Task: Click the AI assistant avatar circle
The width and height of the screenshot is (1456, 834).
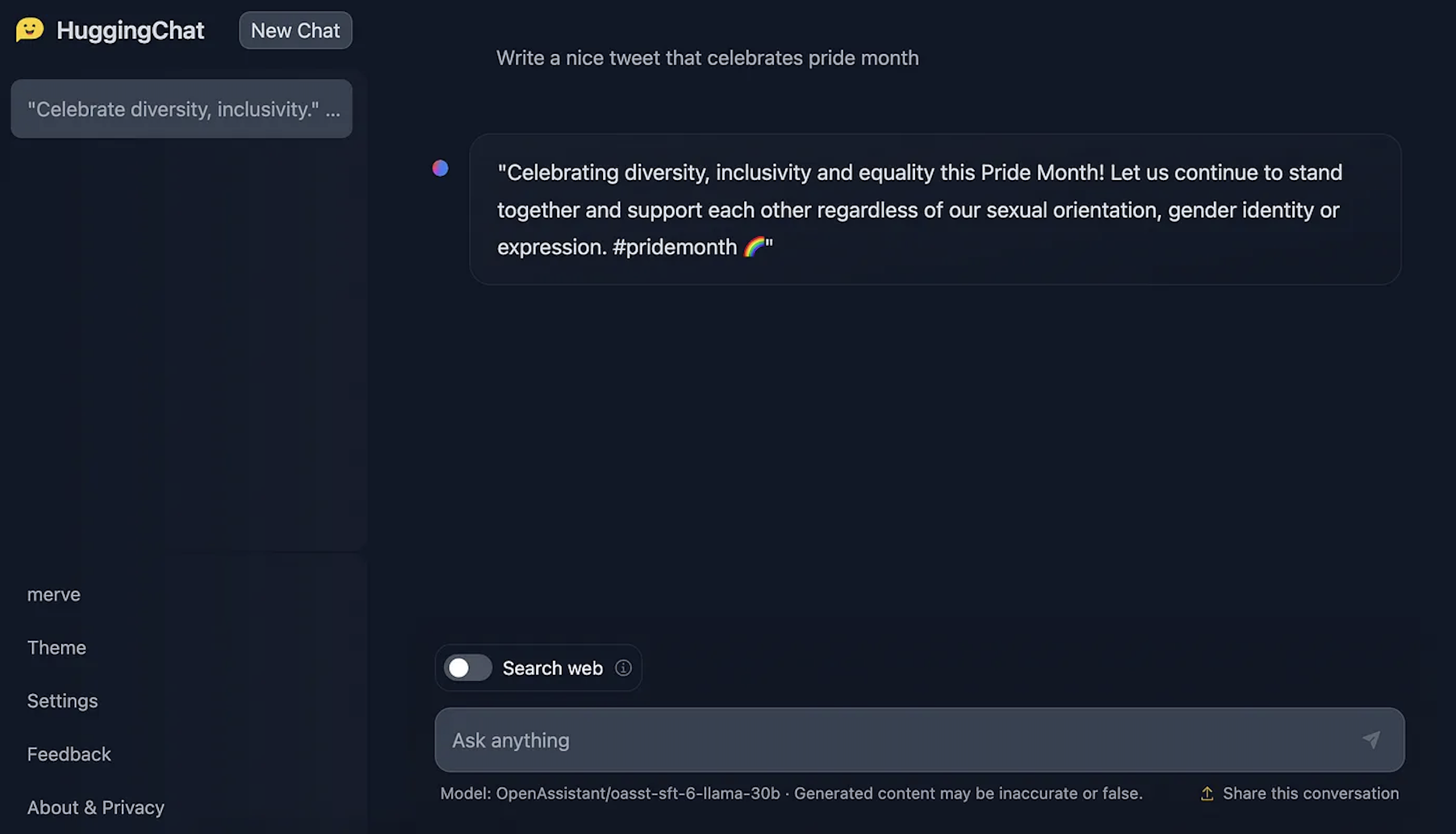Action: point(441,168)
